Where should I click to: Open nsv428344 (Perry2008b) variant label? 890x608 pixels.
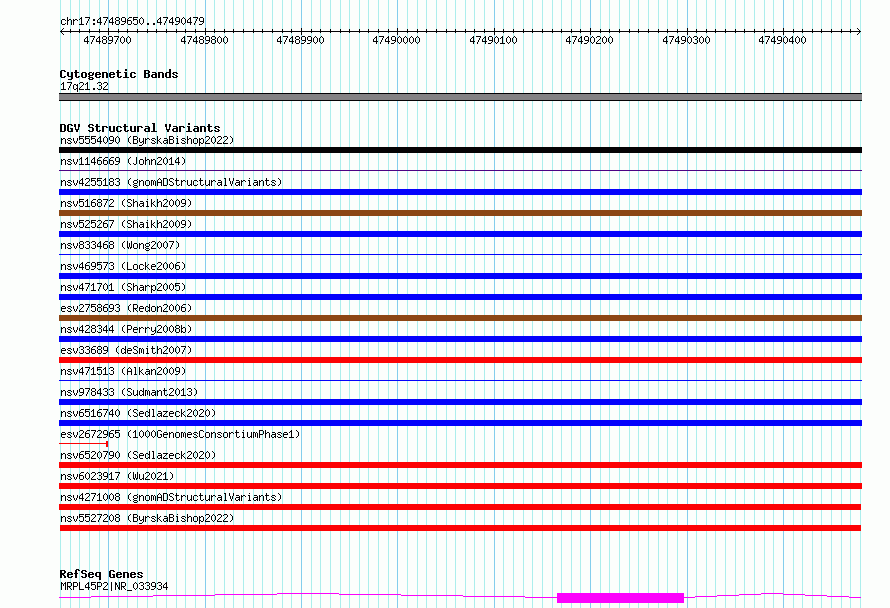[126, 329]
